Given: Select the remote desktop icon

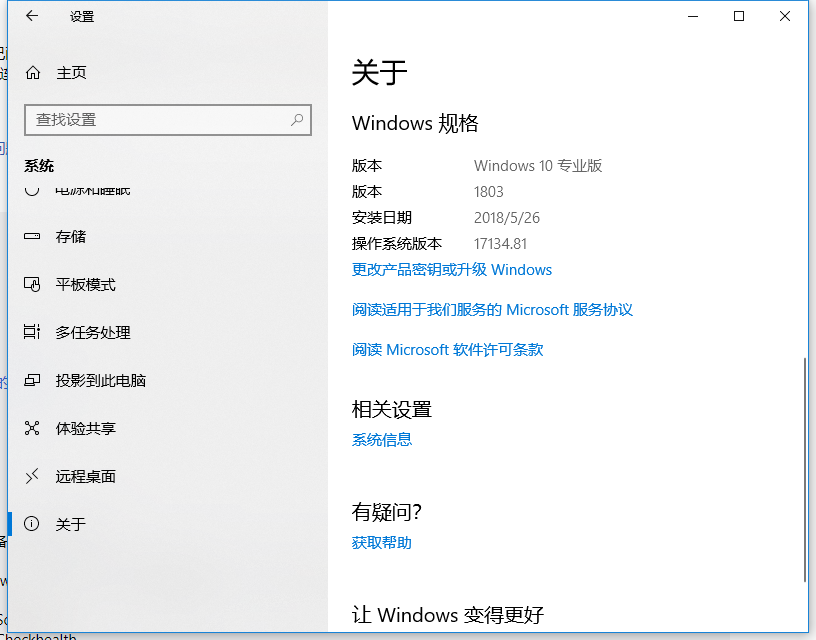Looking at the screenshot, I should (32, 476).
